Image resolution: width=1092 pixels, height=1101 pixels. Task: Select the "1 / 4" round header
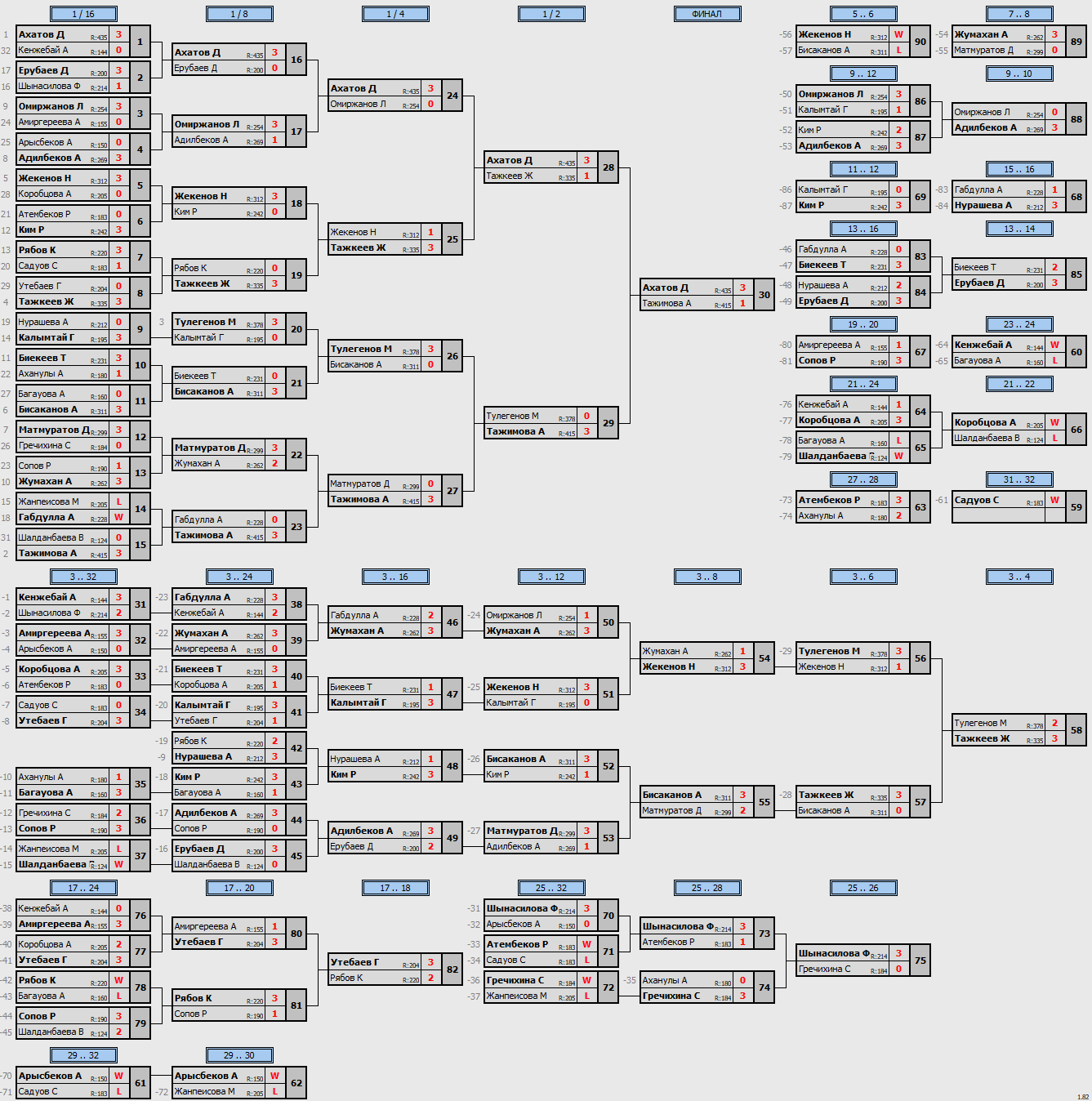[395, 14]
